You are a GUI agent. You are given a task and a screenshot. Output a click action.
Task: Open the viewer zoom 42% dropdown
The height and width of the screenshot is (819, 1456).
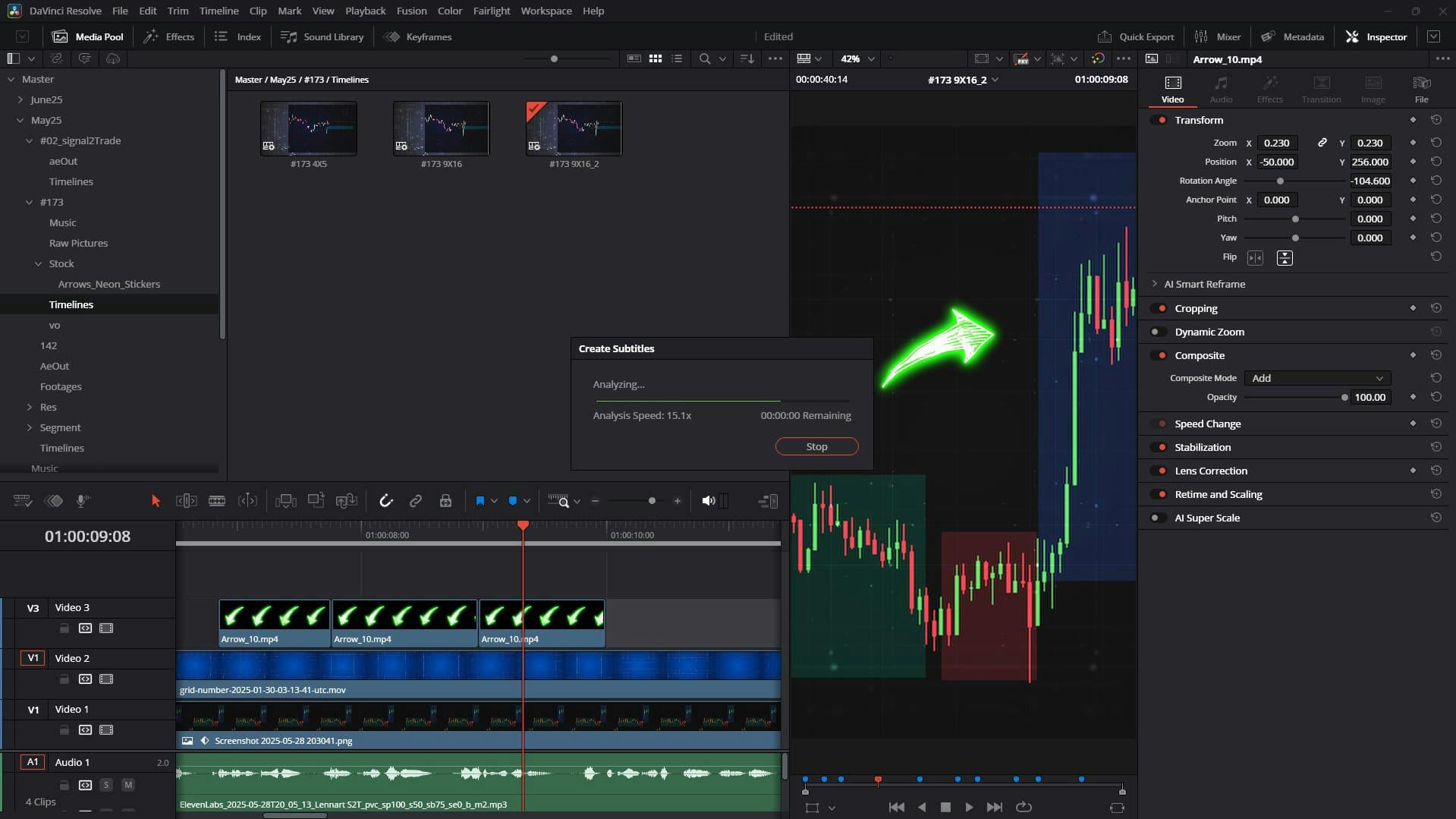857,58
